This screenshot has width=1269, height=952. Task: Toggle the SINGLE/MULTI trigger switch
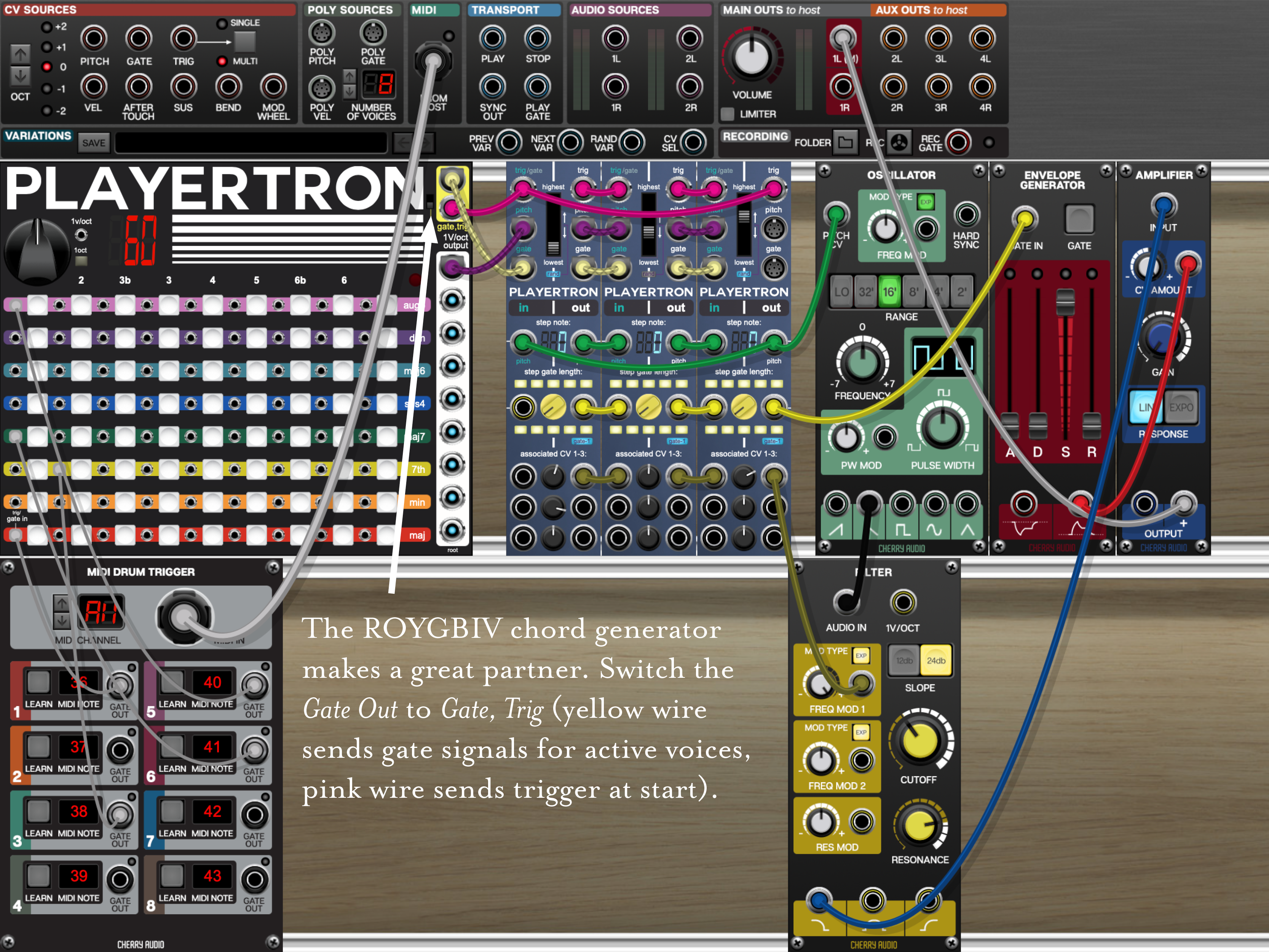tap(244, 41)
